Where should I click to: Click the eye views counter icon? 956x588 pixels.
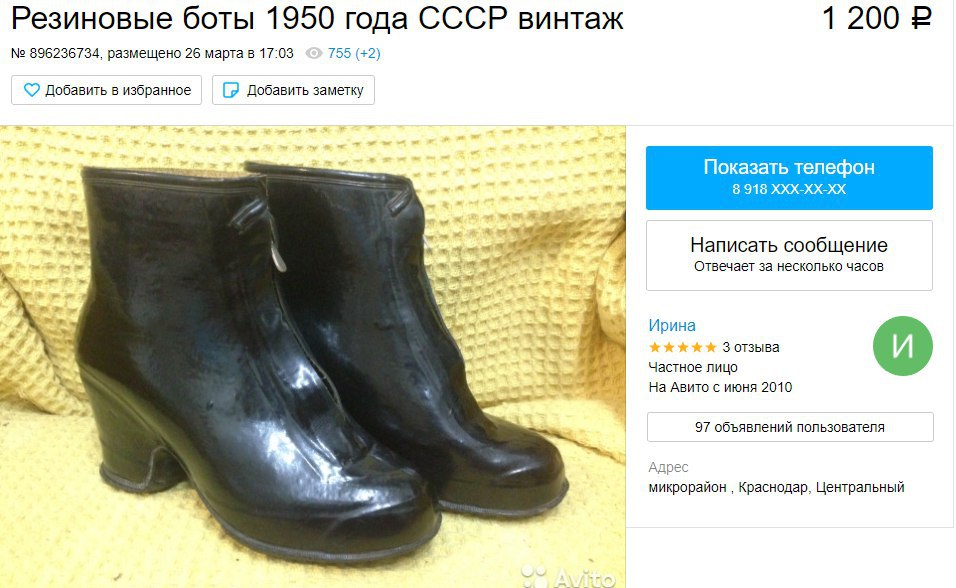point(313,54)
